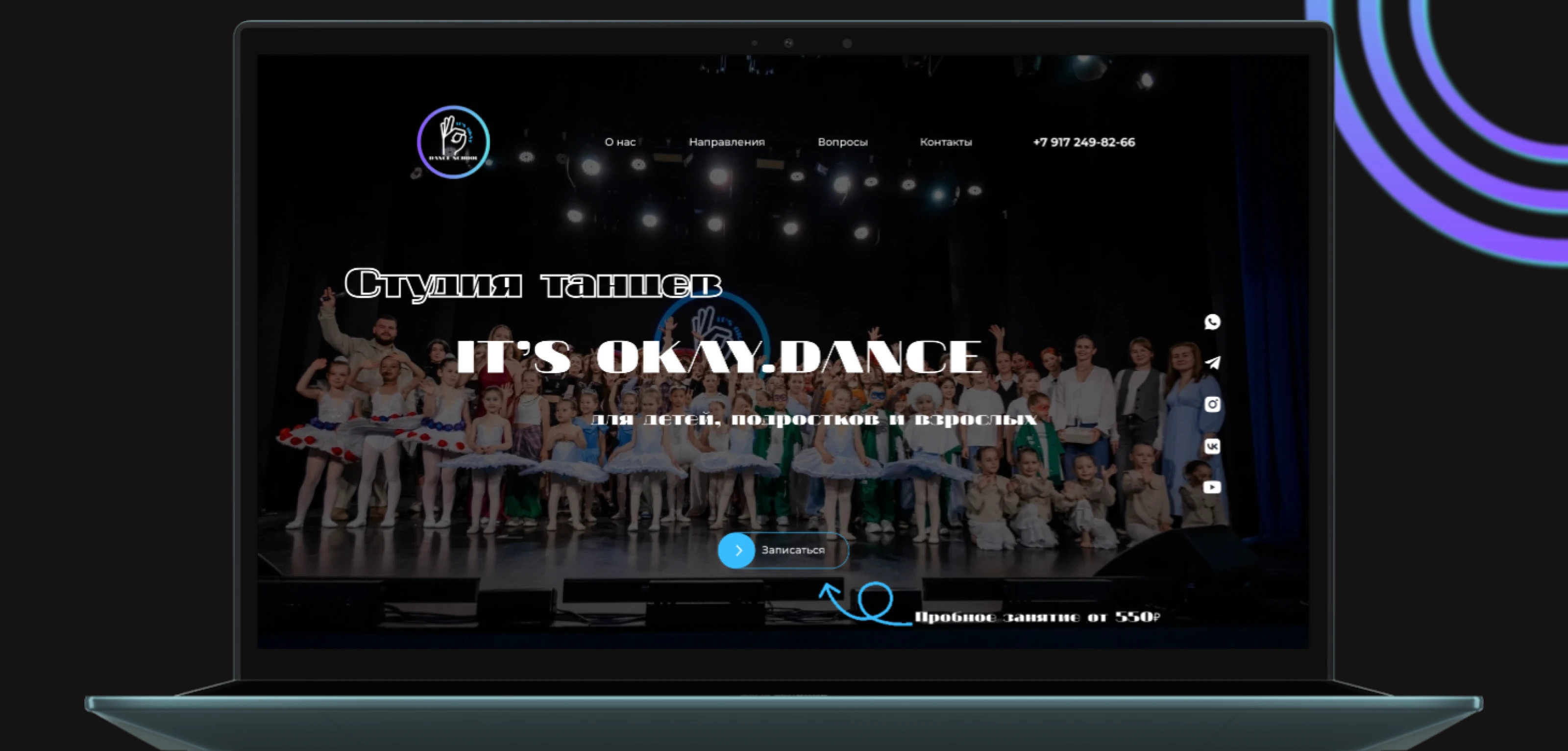
Task: Open the VK page via the VK icon
Action: point(1213,446)
